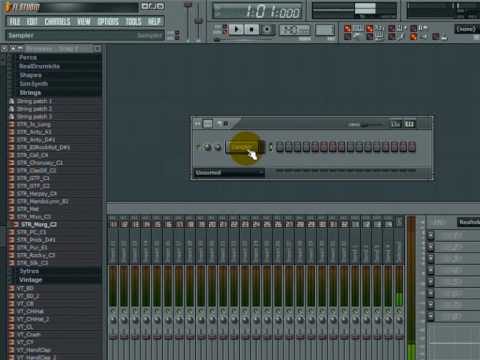Toggle the first step of the Sampler channel
This screenshot has width=480, height=360.
click(280, 147)
